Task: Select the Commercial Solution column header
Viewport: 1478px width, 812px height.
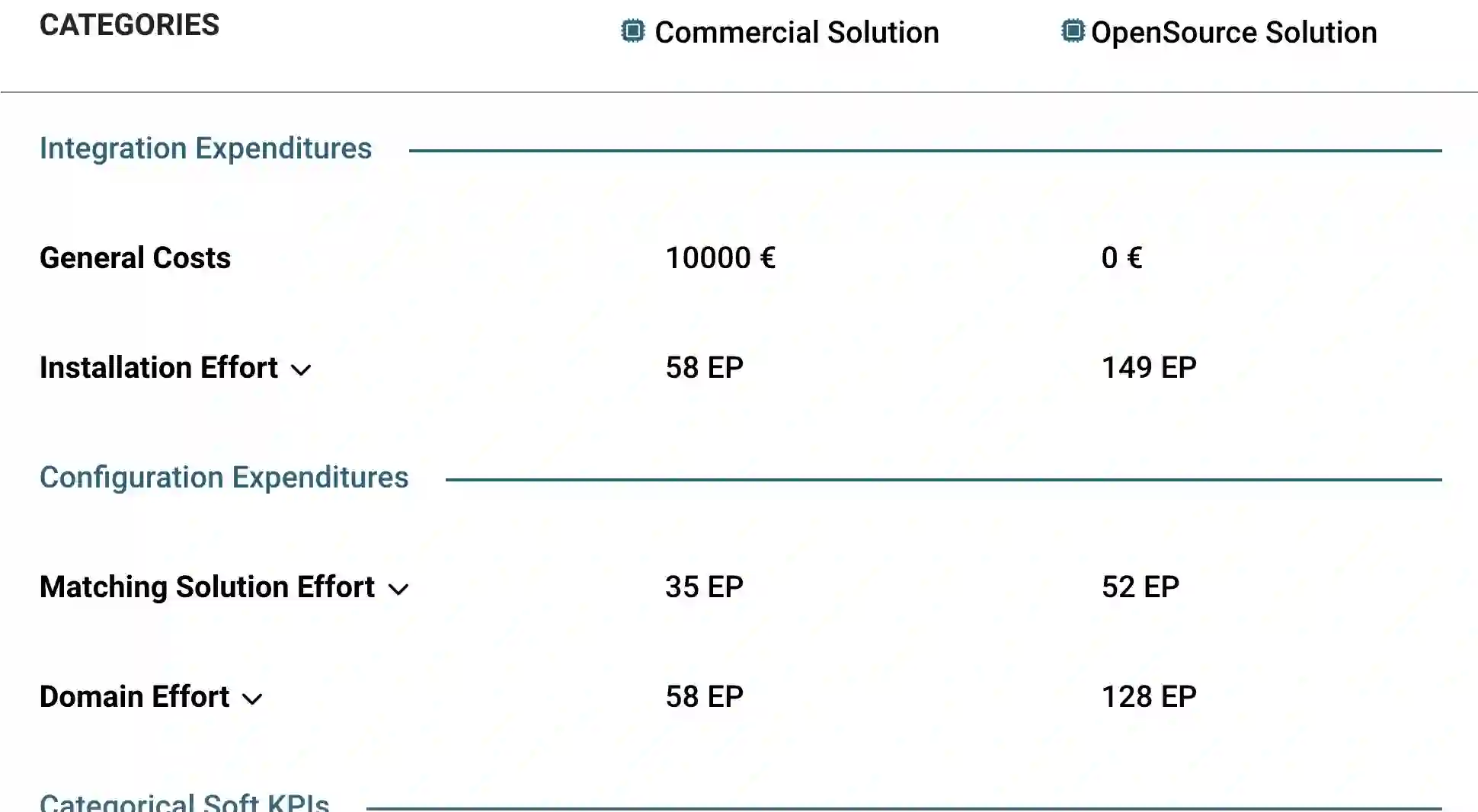Action: pos(796,32)
